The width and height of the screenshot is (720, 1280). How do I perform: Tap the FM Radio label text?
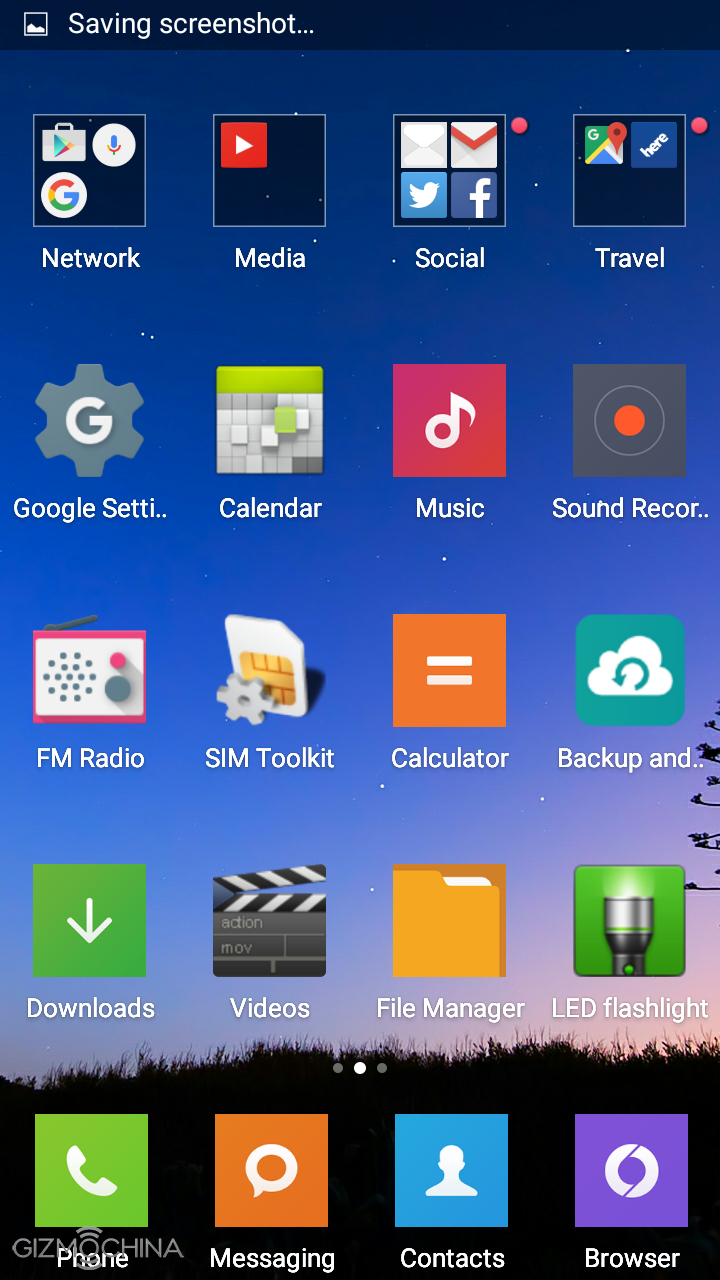click(x=91, y=758)
